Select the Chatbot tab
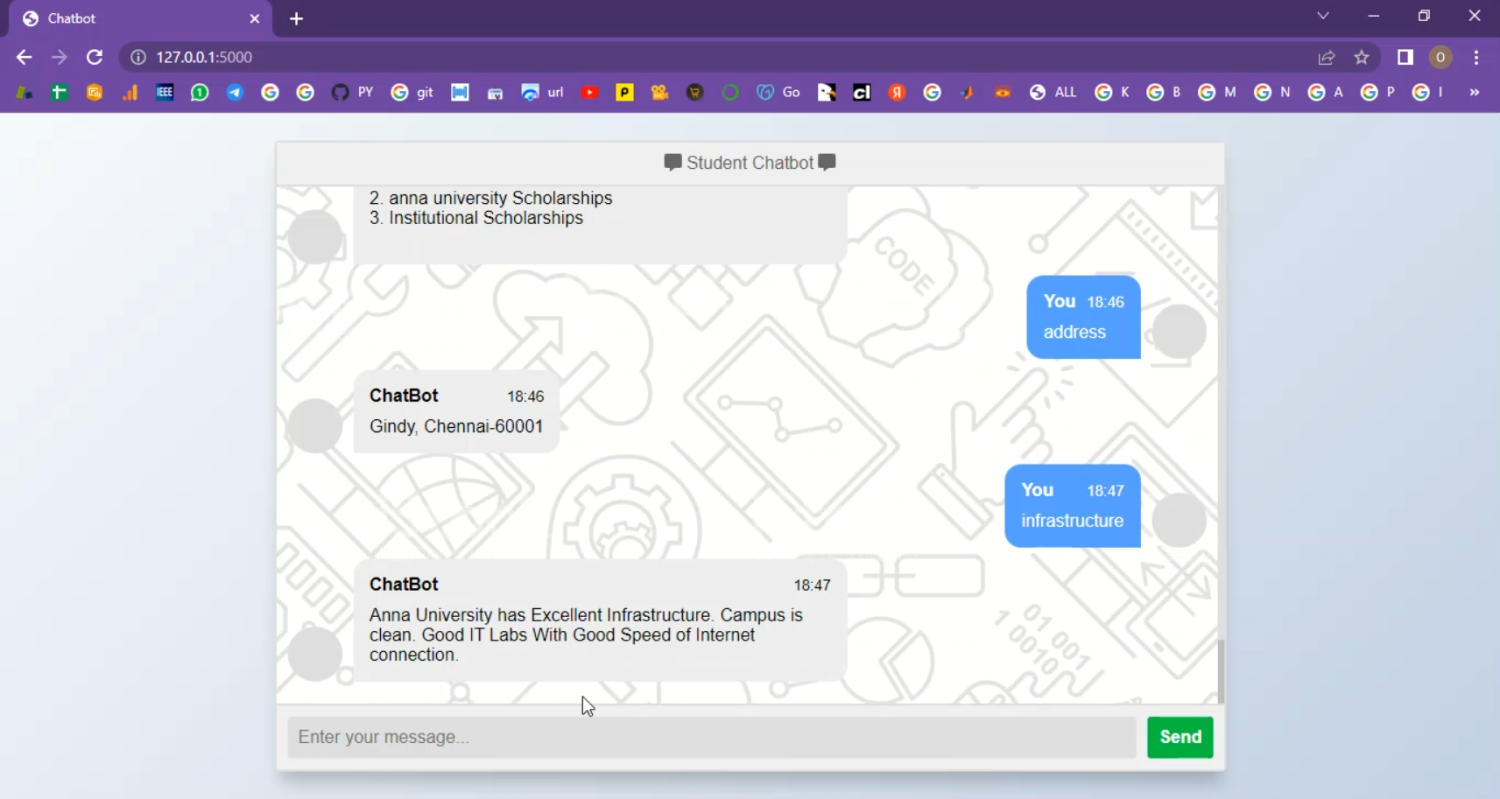1500x799 pixels. [130, 18]
